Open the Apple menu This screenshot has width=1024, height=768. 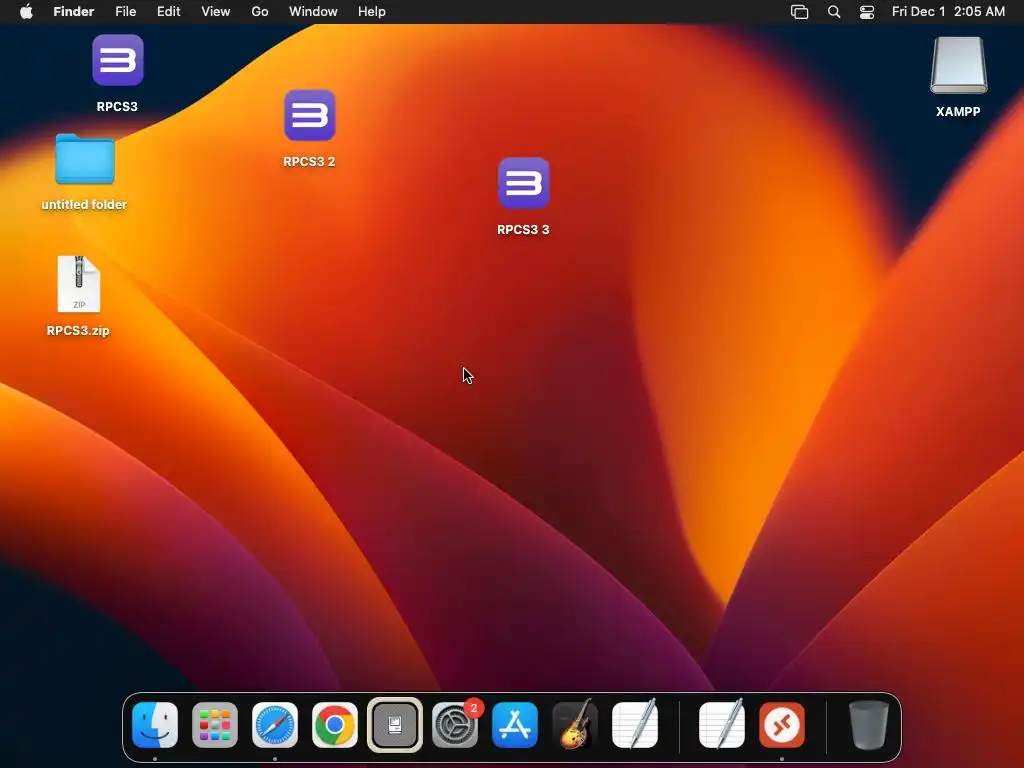coord(26,11)
